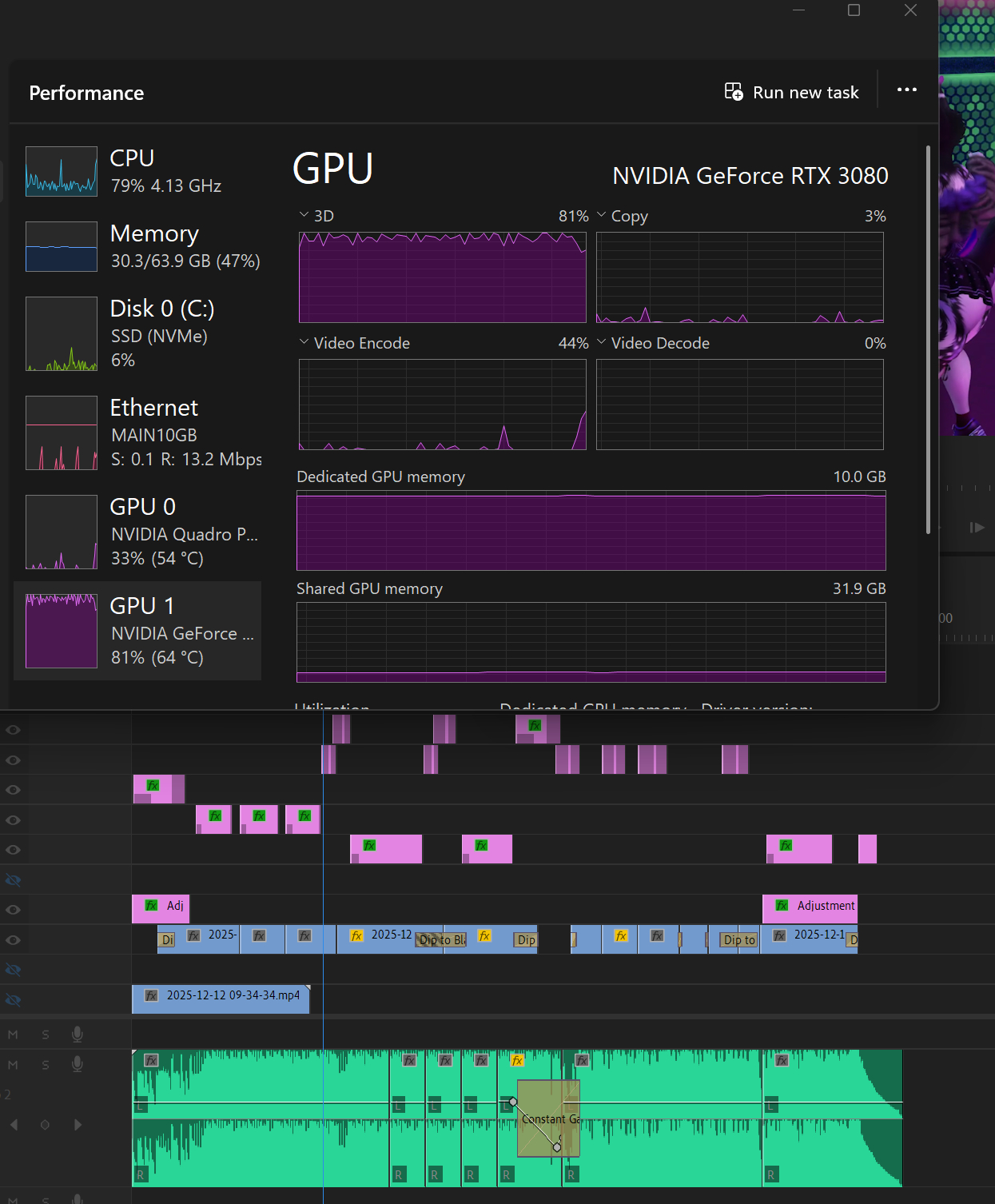995x1204 pixels.
Task: Toggle eye for track with three small fx clips
Action: pos(13,820)
